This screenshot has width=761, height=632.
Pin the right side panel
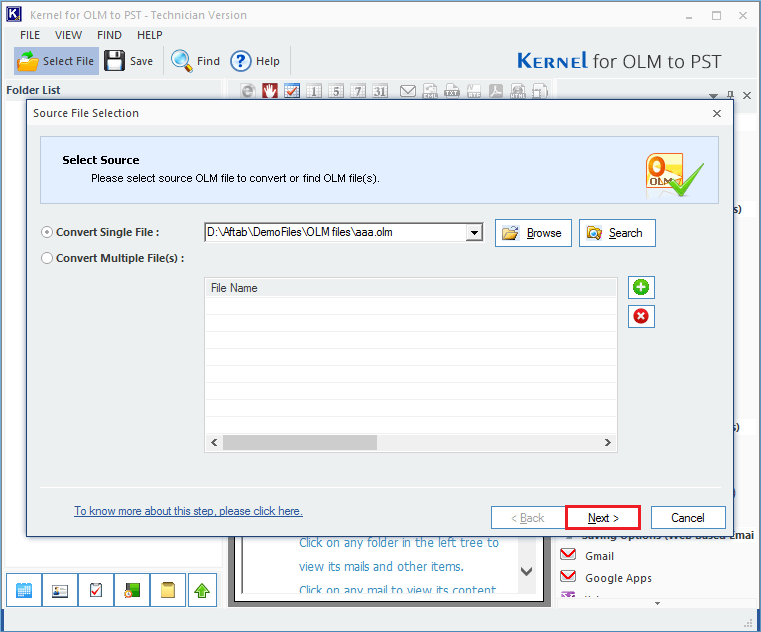[730, 96]
